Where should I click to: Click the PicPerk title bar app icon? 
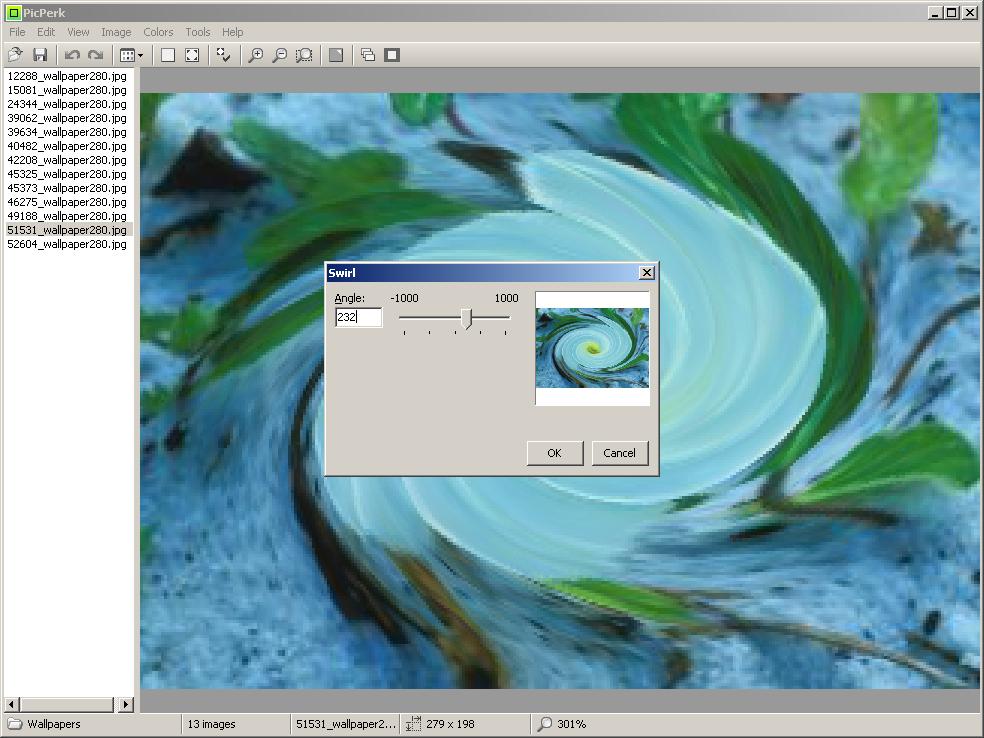(x=13, y=13)
